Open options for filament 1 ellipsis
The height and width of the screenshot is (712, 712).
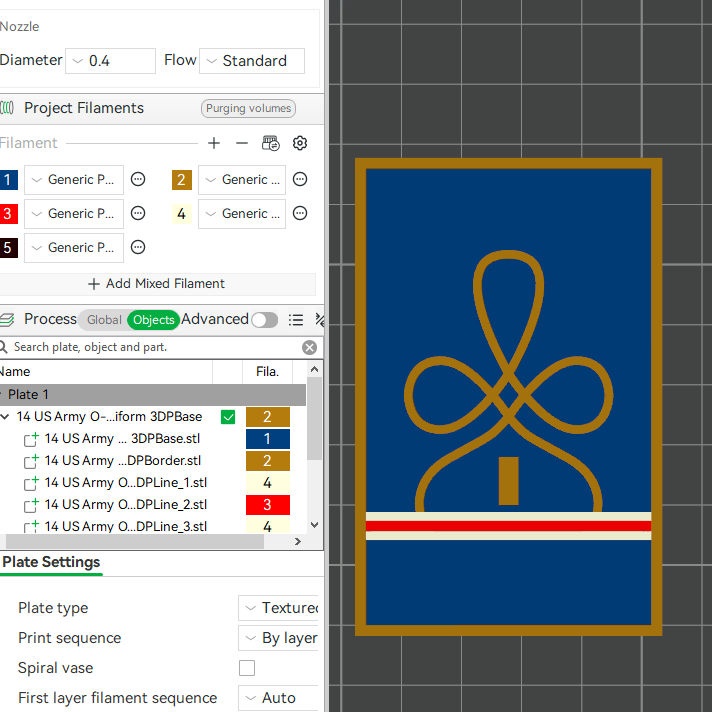click(138, 179)
